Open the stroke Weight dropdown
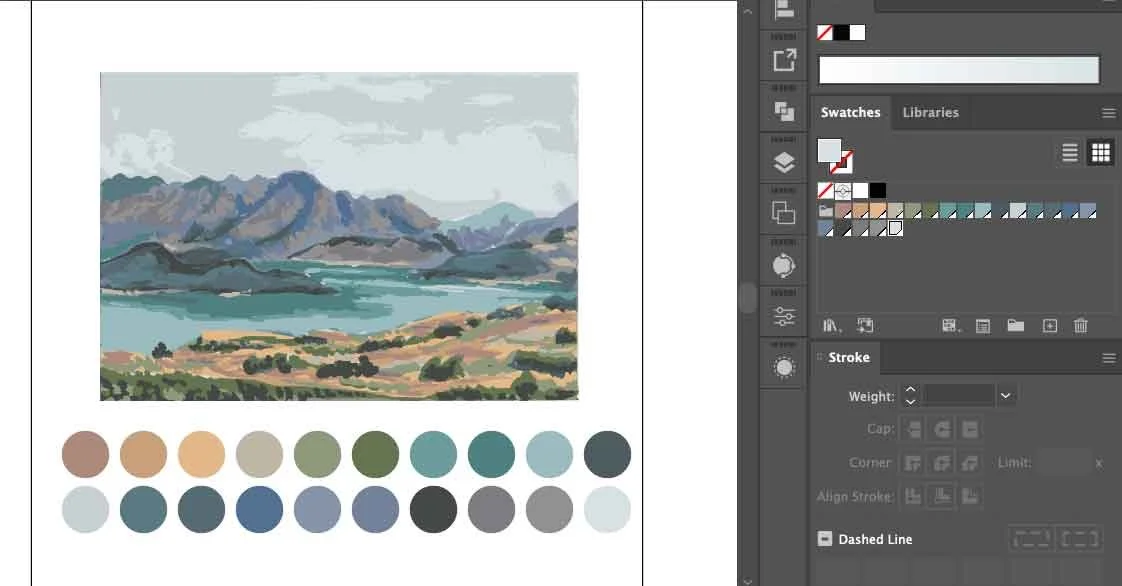This screenshot has height=586, width=1122. (1005, 395)
